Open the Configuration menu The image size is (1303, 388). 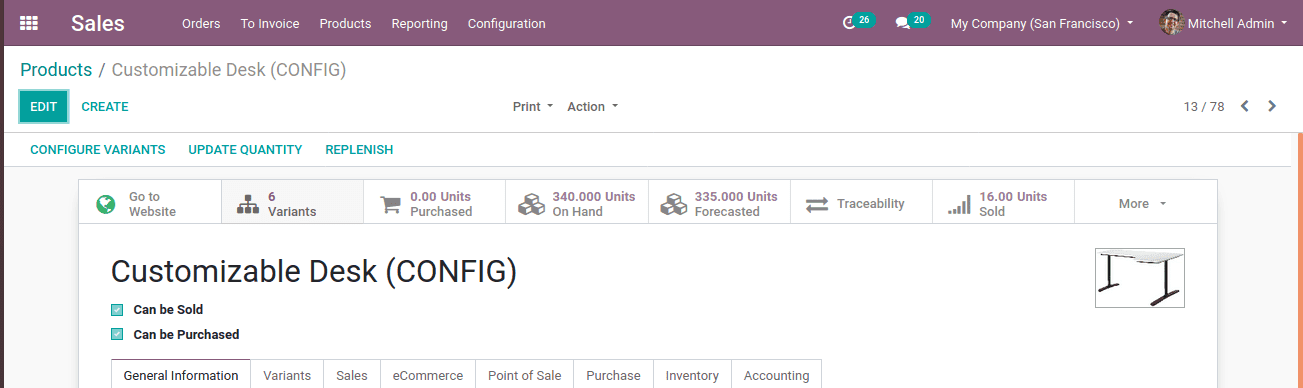pyautogui.click(x=507, y=23)
